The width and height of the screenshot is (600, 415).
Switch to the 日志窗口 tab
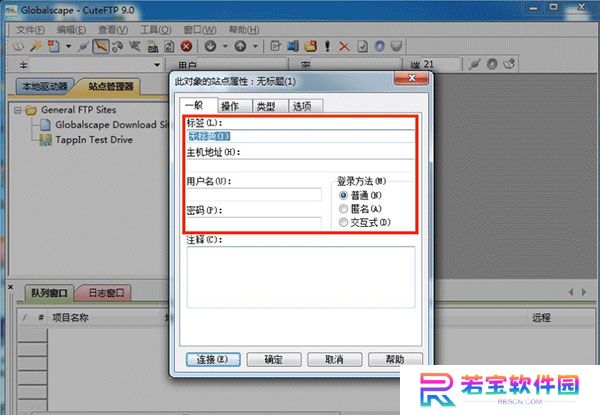[106, 293]
